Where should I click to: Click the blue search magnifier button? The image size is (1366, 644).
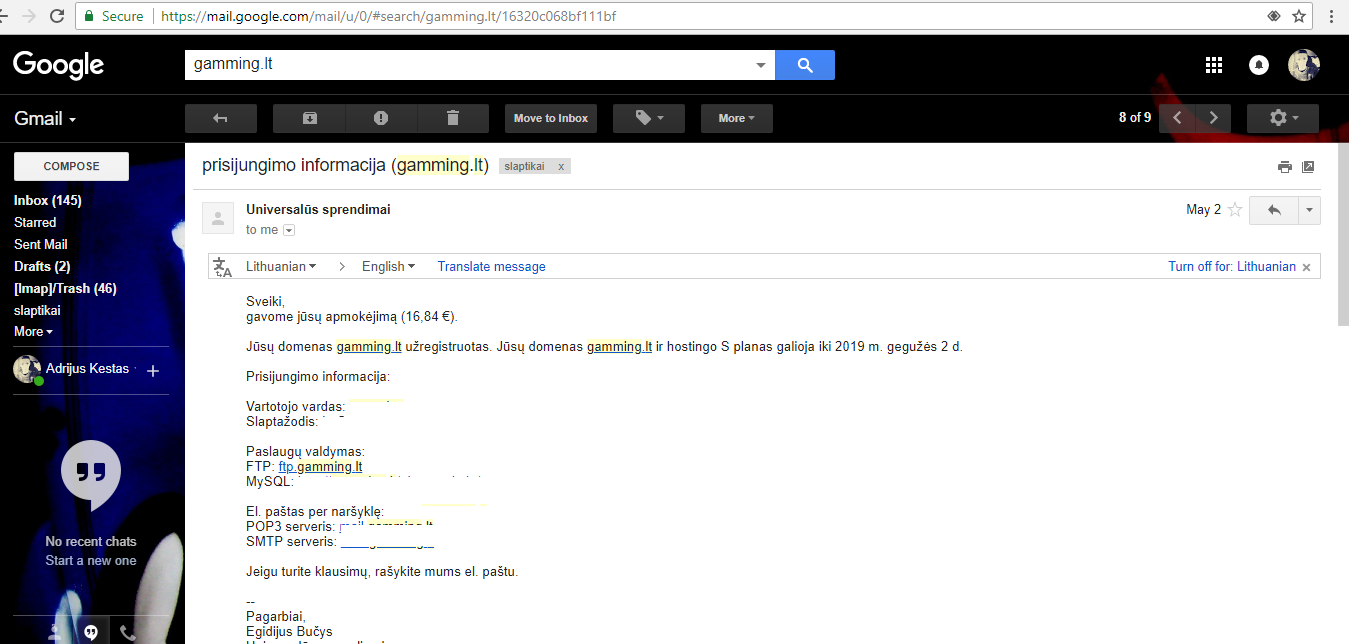(805, 65)
